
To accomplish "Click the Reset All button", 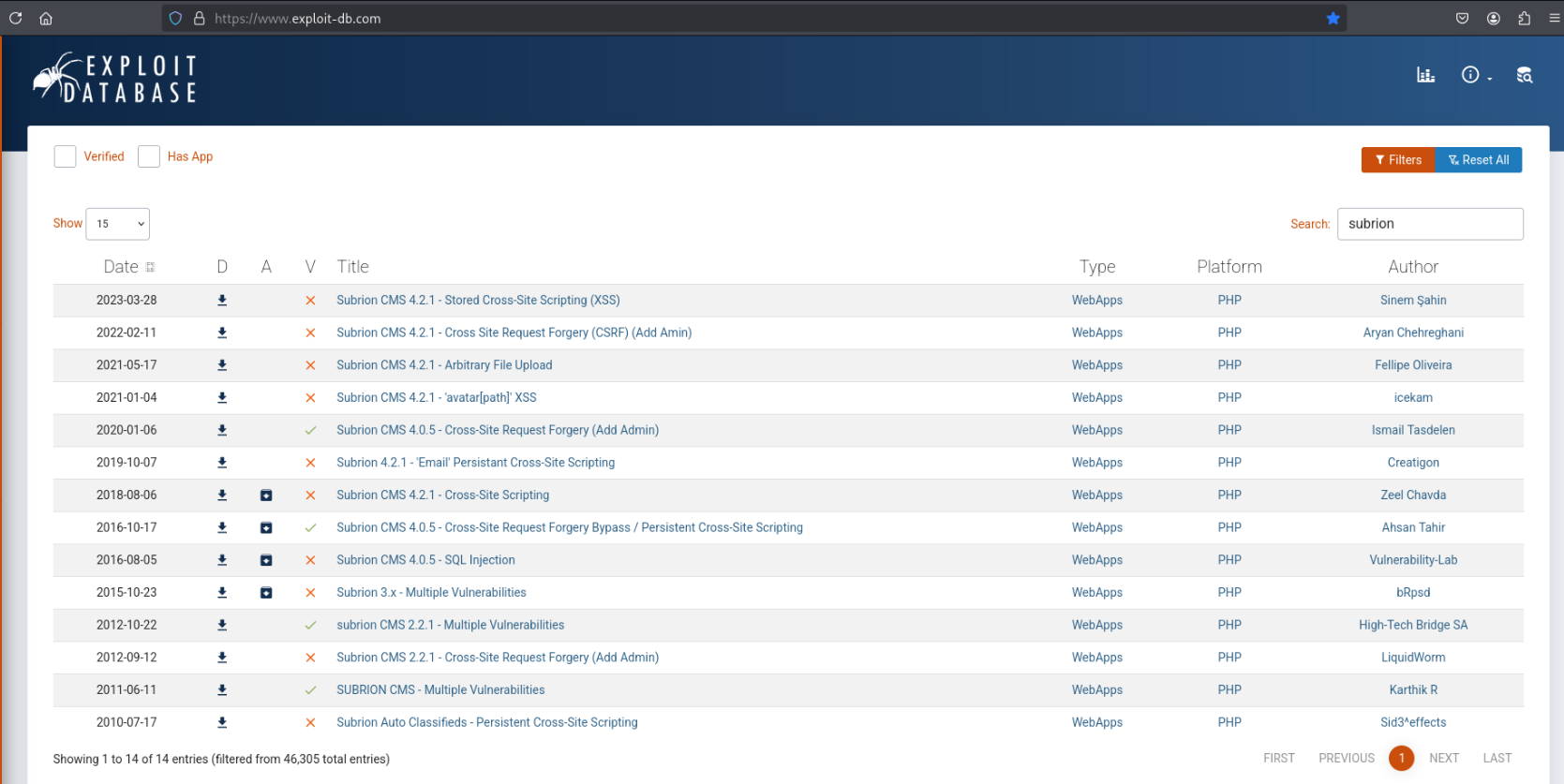I will coord(1479,160).
